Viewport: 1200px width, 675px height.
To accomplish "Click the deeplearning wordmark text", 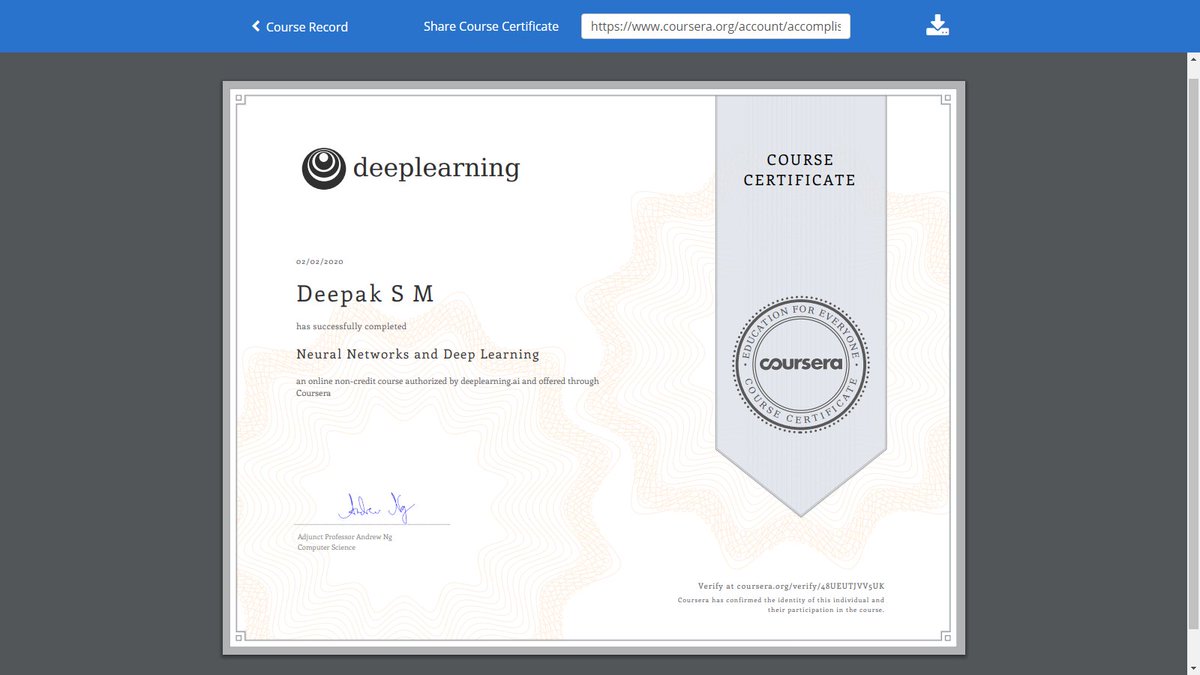I will click(x=436, y=167).
